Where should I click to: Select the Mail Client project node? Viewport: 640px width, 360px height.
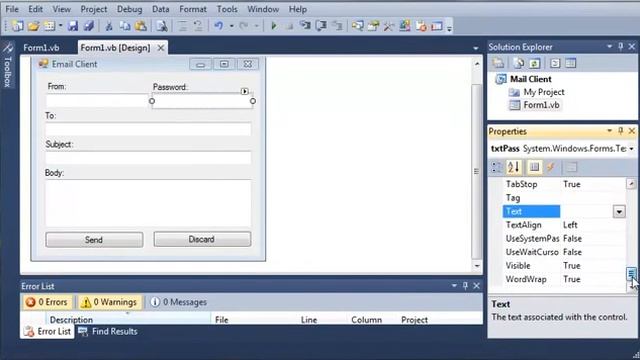coord(531,79)
